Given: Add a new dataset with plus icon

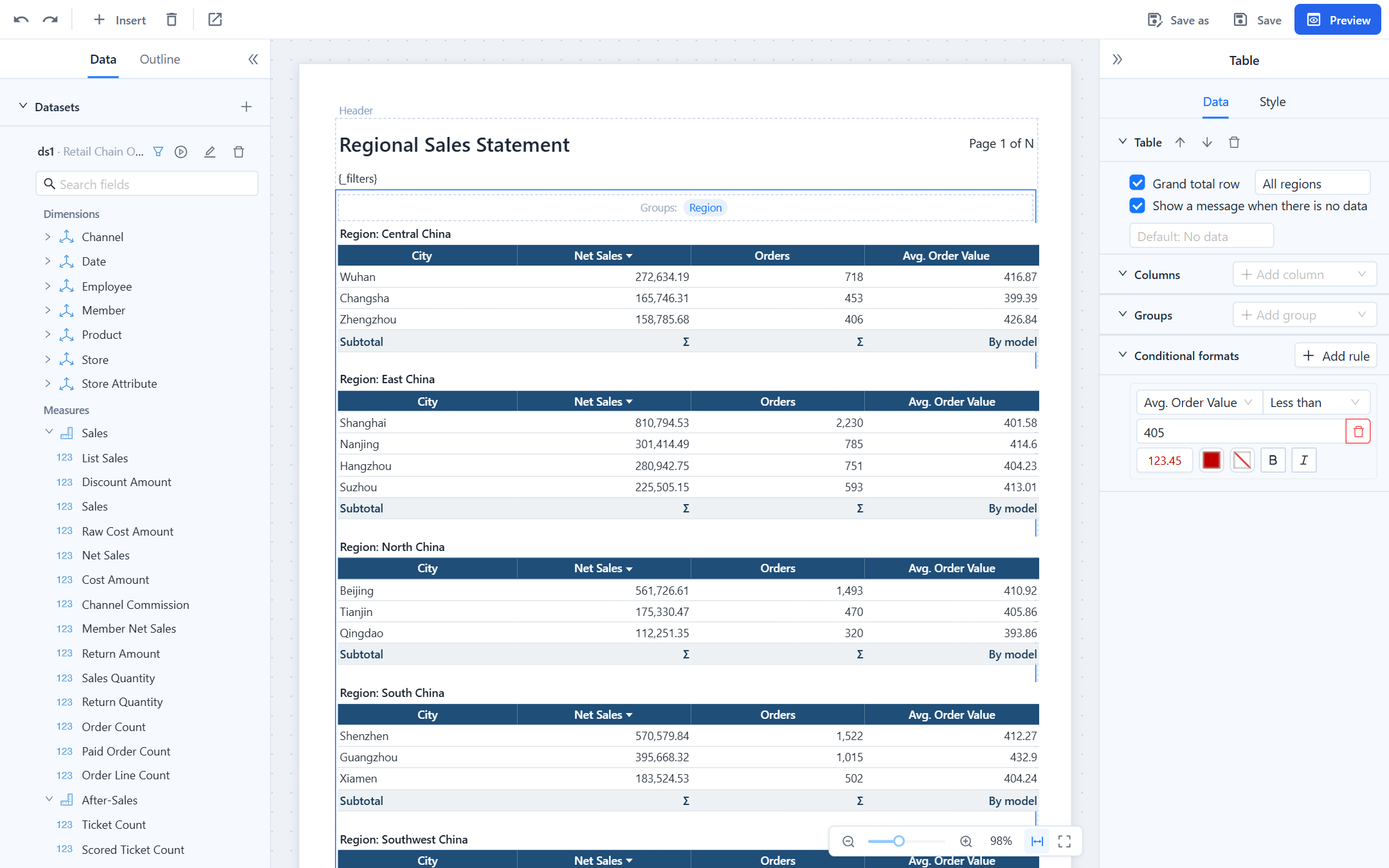Looking at the screenshot, I should coord(246,107).
